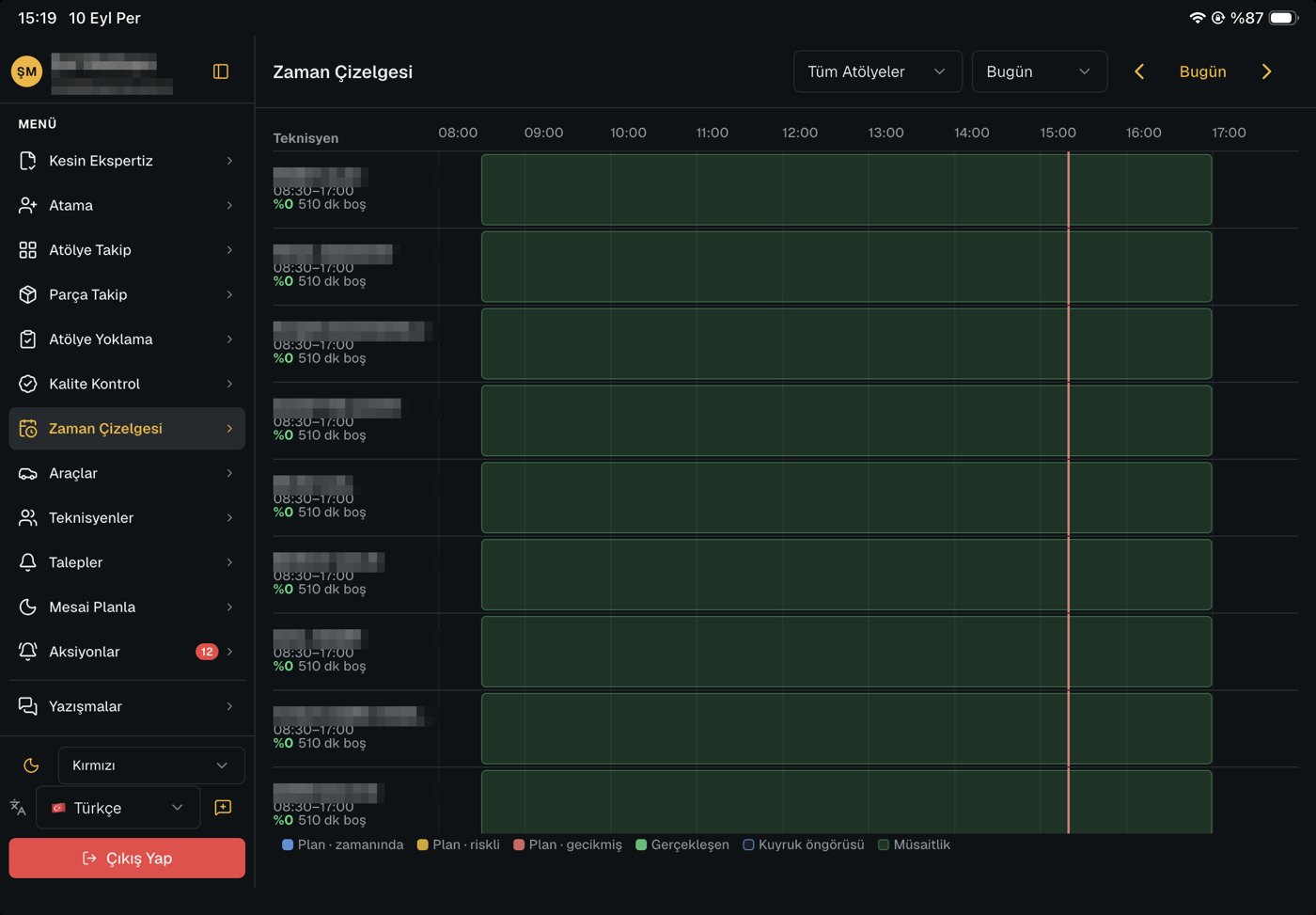
Task: Open the Zaman Çizelgesi menu item
Action: (127, 429)
